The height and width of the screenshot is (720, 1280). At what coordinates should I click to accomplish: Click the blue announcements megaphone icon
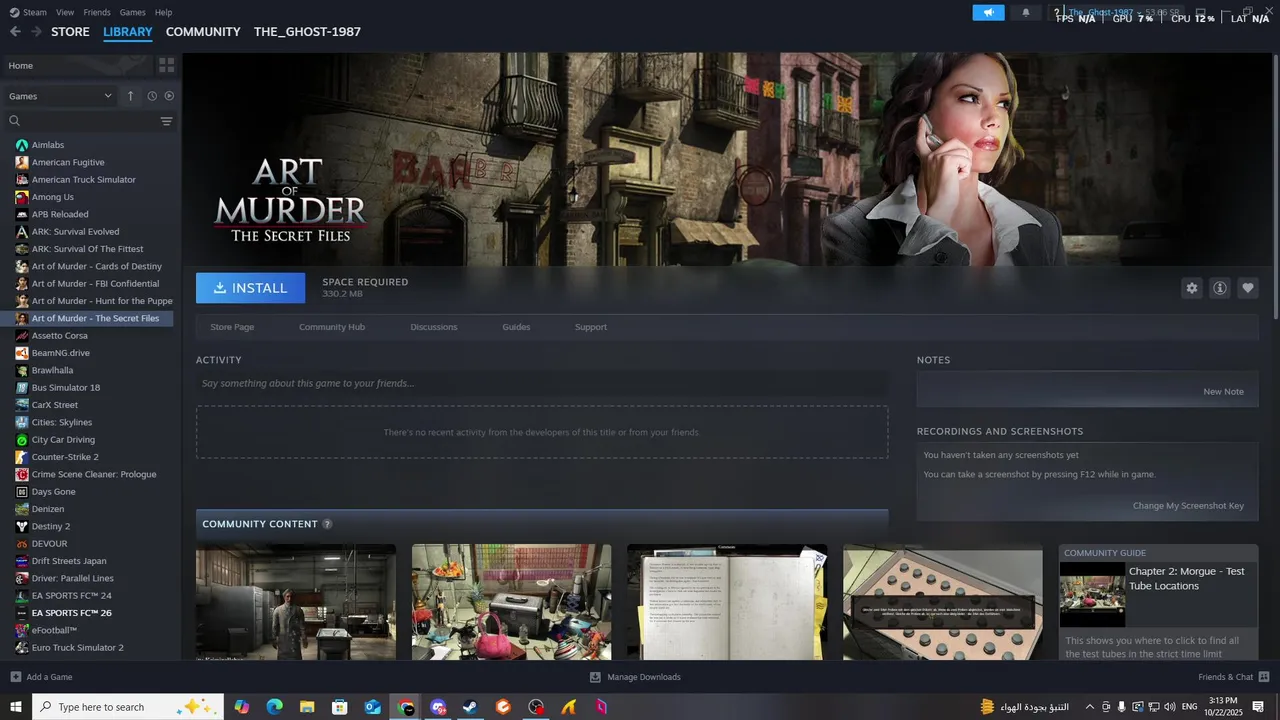point(988,13)
